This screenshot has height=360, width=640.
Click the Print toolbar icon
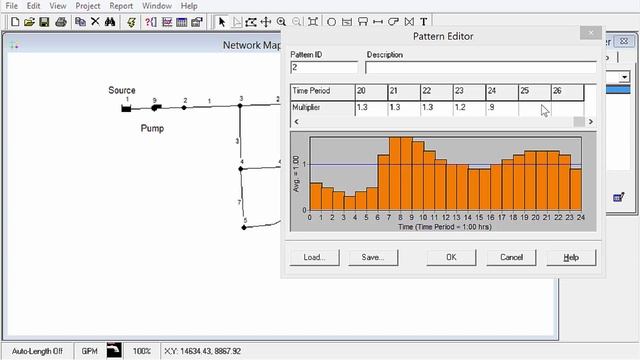click(61, 22)
